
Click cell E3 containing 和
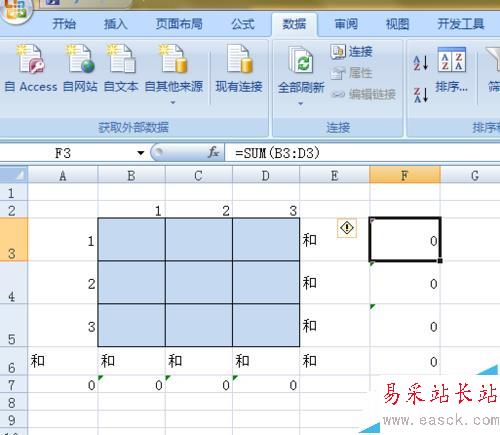335,240
